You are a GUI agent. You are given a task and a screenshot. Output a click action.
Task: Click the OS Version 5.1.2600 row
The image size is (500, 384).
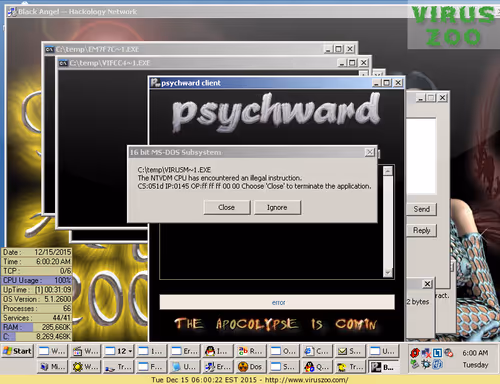(37, 299)
